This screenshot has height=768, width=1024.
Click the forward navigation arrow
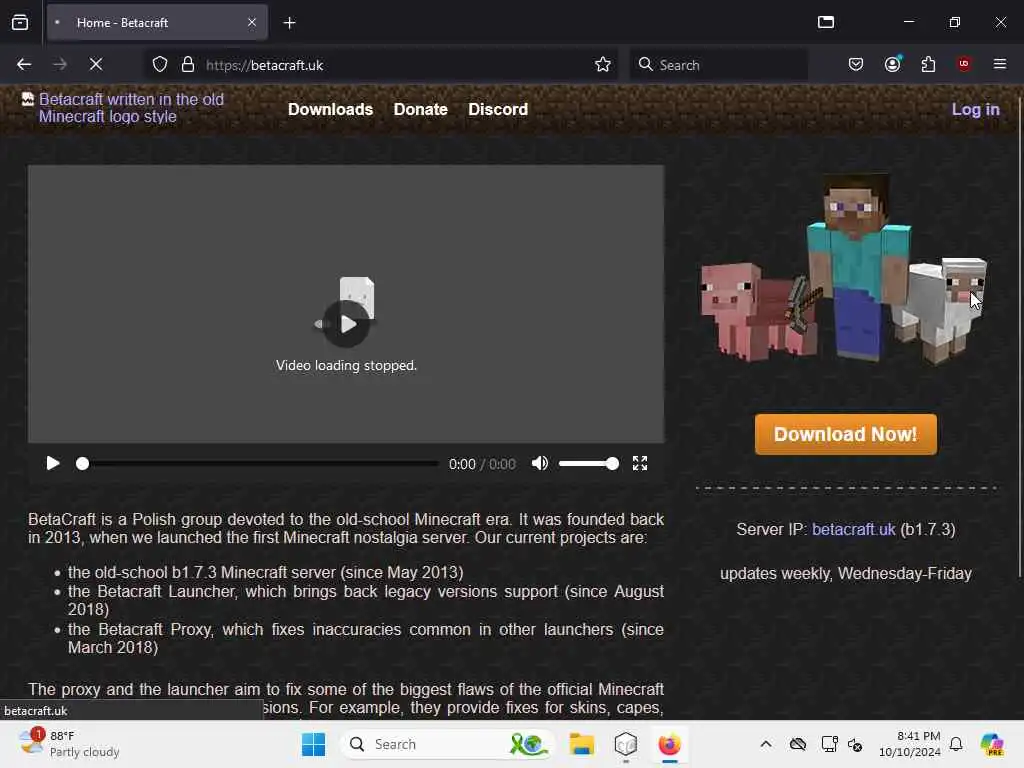(59, 64)
